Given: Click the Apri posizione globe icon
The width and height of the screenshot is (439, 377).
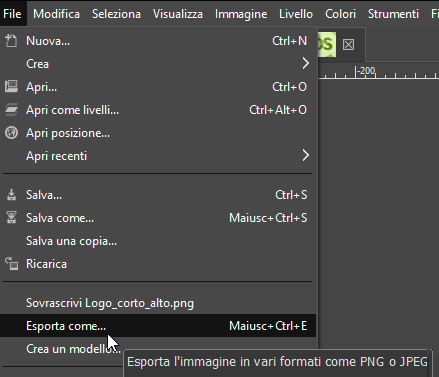Looking at the screenshot, I should point(11,133).
